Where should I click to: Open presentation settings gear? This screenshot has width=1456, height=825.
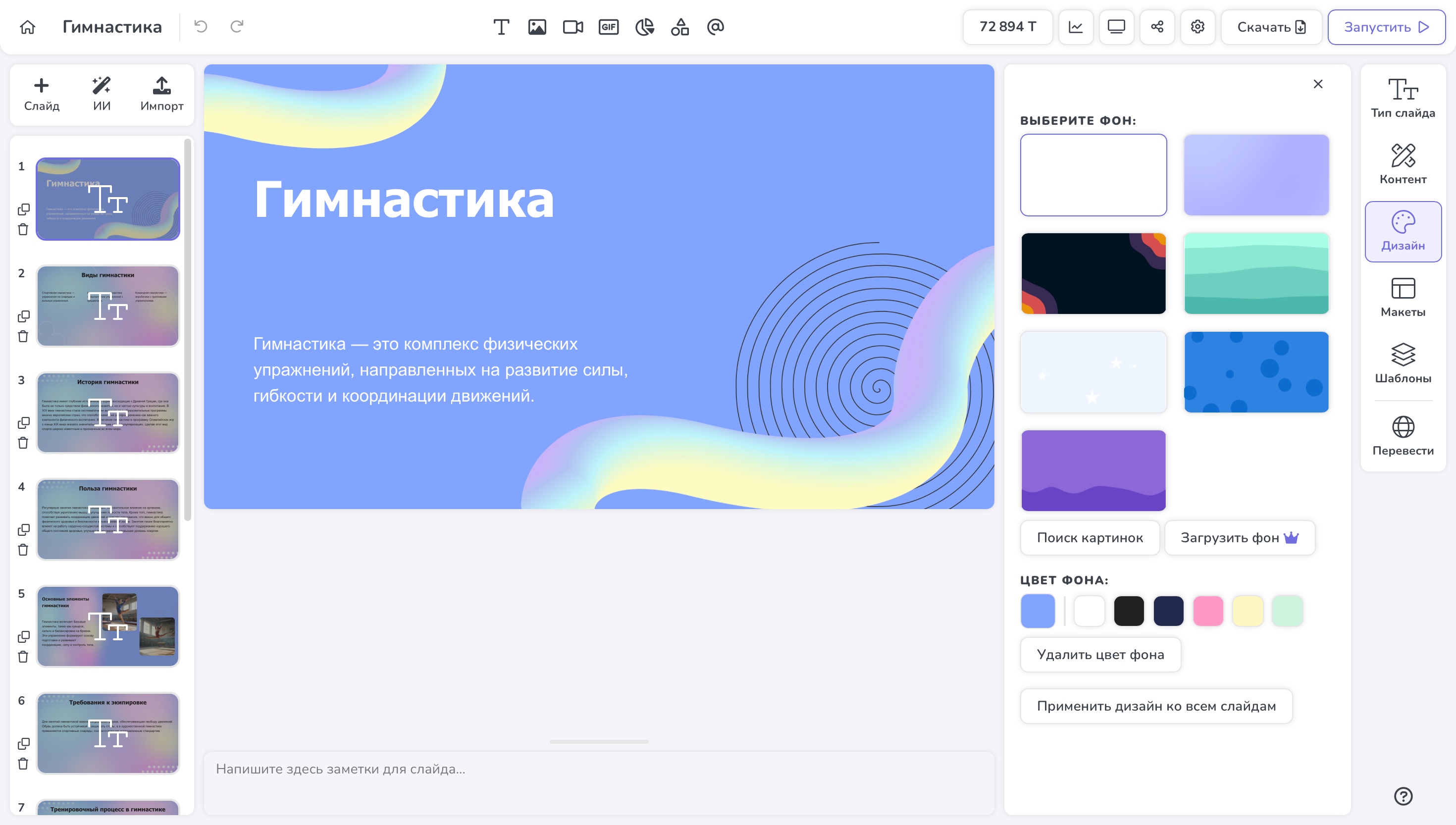click(1197, 27)
